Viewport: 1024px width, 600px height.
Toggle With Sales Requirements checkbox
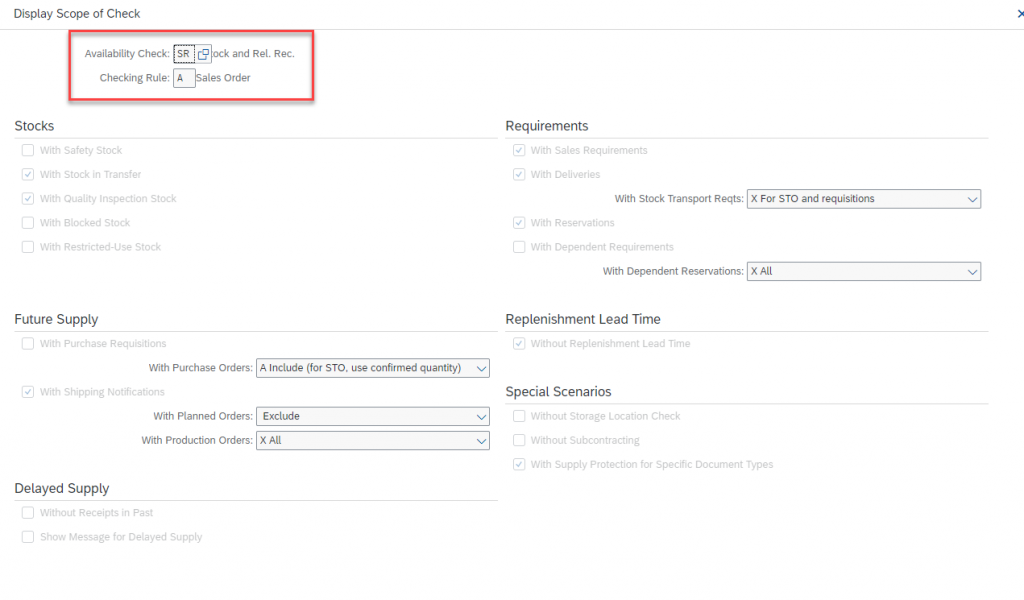[519, 150]
